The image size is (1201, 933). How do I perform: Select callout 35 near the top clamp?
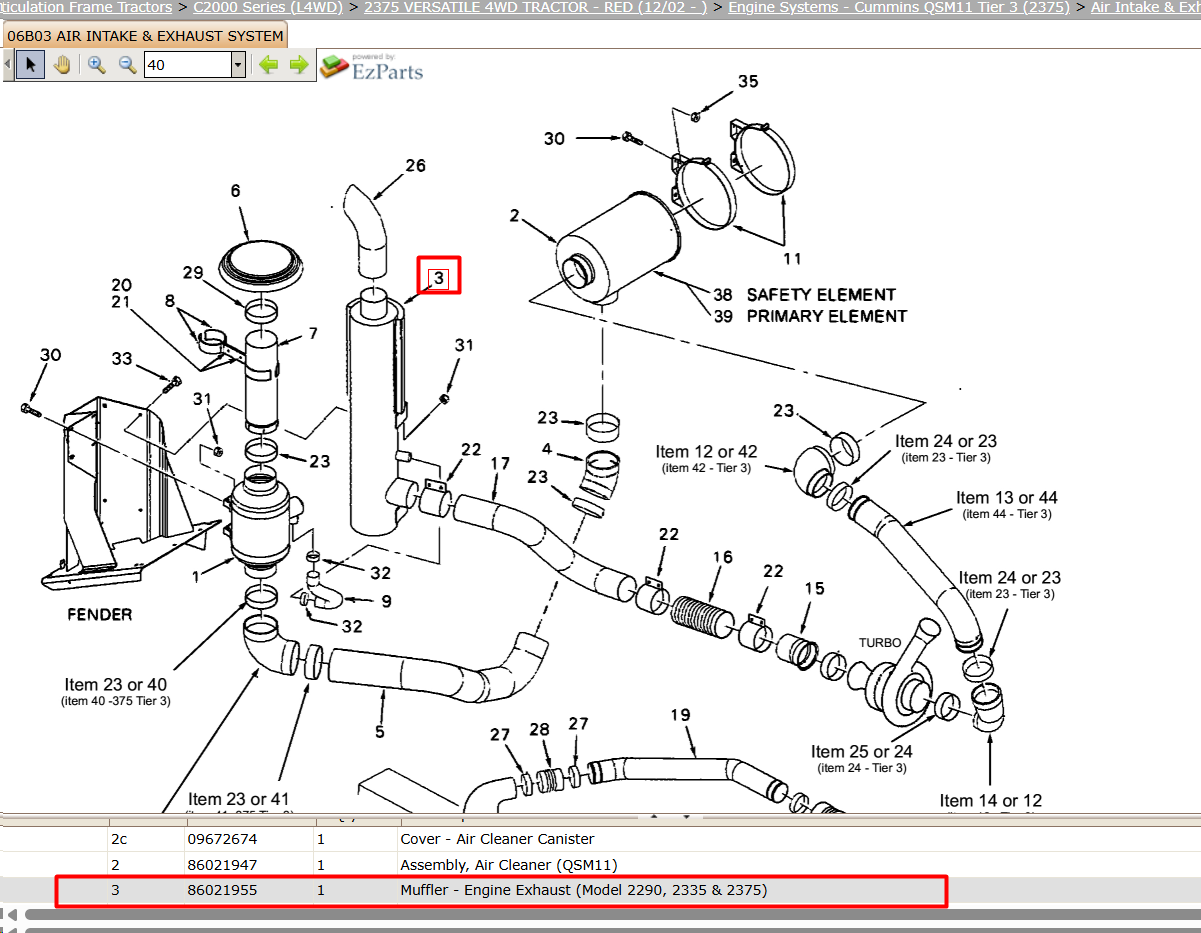(x=748, y=82)
